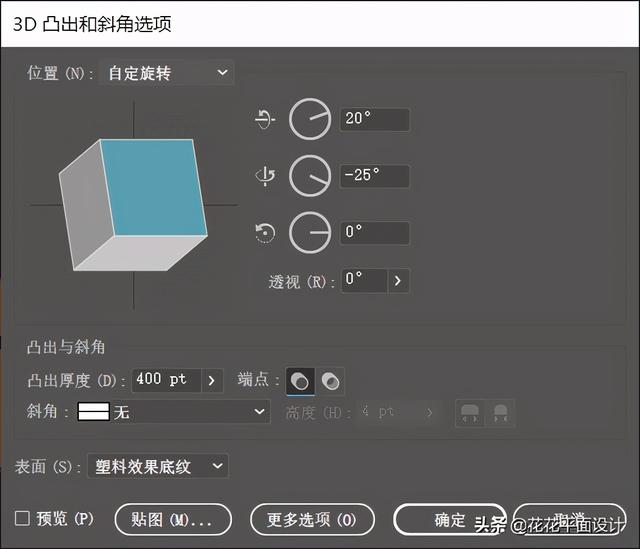
Task: Enable the 预览 preview checkbox
Action: tap(22, 519)
